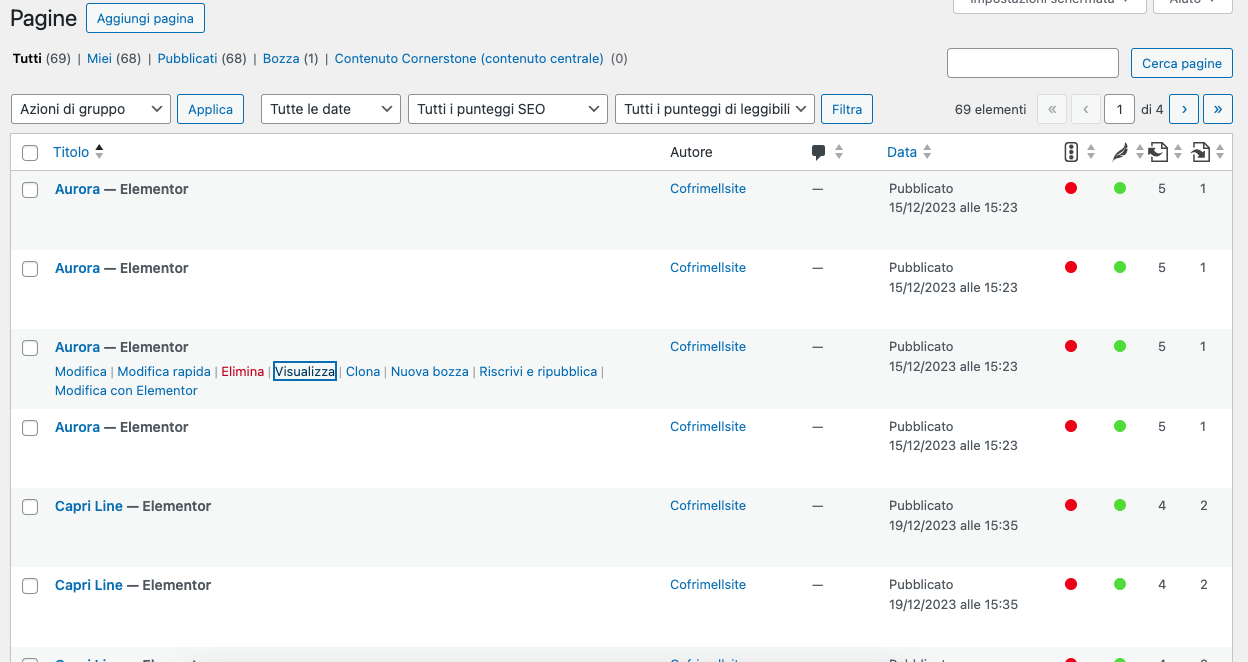Image resolution: width=1248 pixels, height=662 pixels.
Task: Click the Aggiungi pagina button
Action: point(145,19)
